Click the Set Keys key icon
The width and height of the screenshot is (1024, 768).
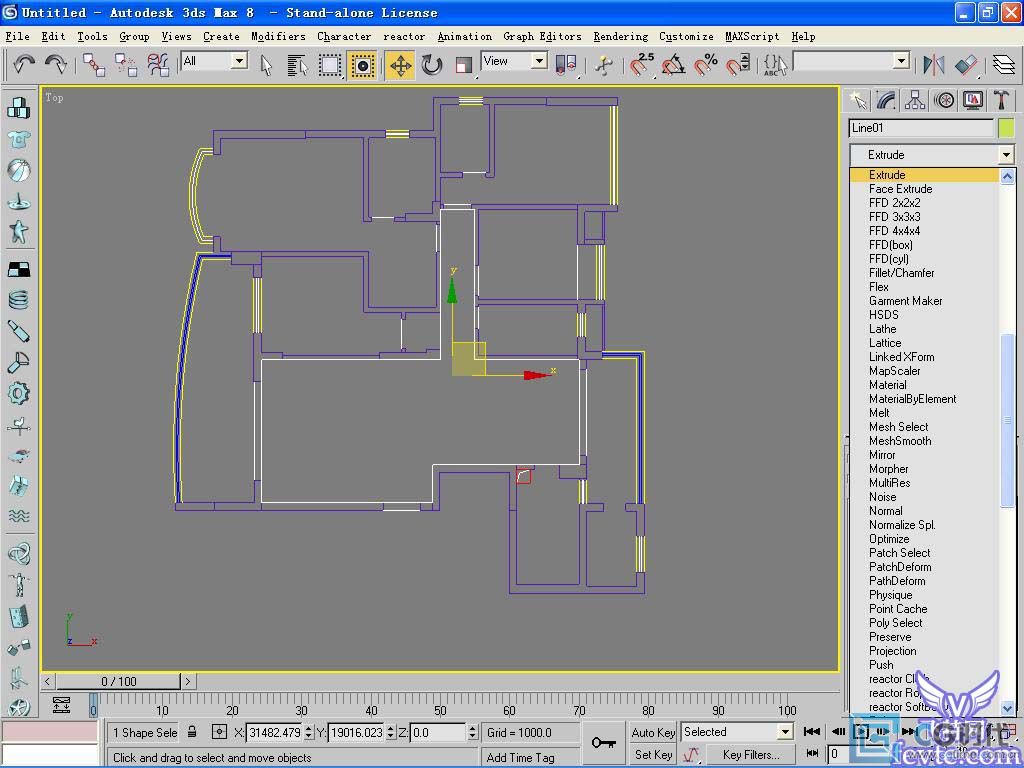tap(603, 743)
